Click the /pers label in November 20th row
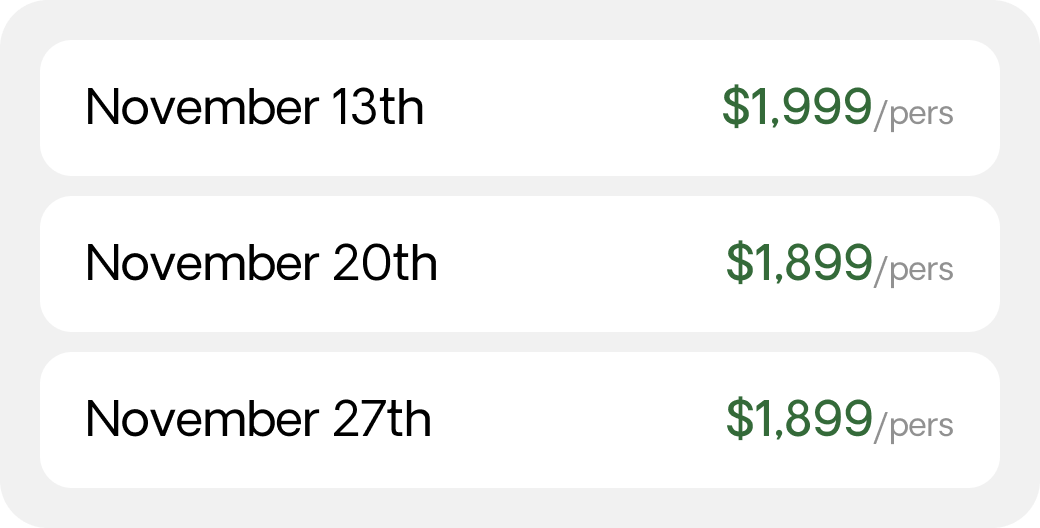Viewport: 1040px width, 528px height. [x=913, y=271]
